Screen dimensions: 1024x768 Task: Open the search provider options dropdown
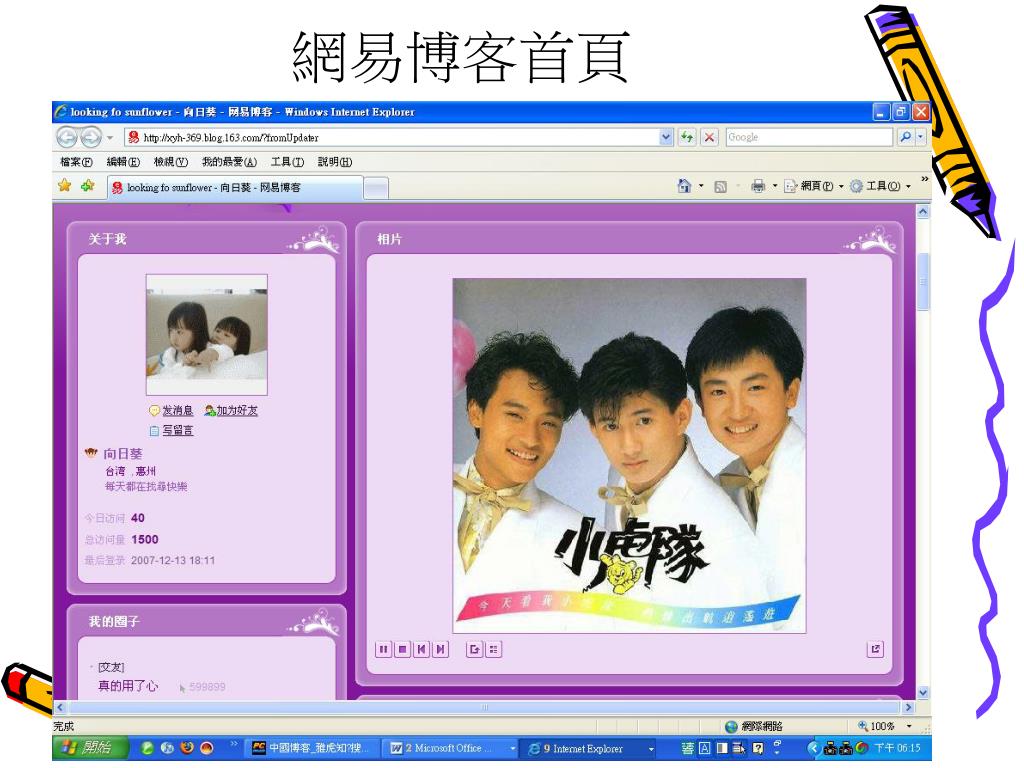[921, 137]
